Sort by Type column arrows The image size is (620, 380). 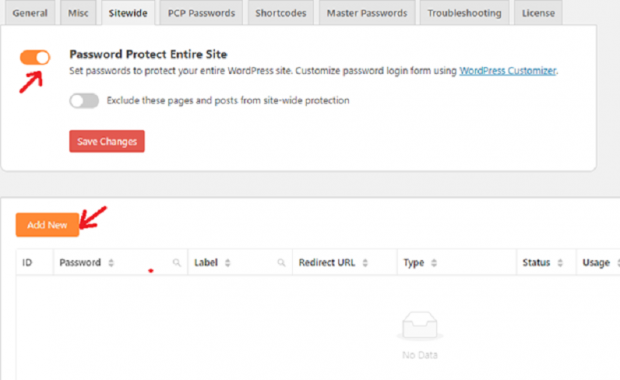coord(434,263)
